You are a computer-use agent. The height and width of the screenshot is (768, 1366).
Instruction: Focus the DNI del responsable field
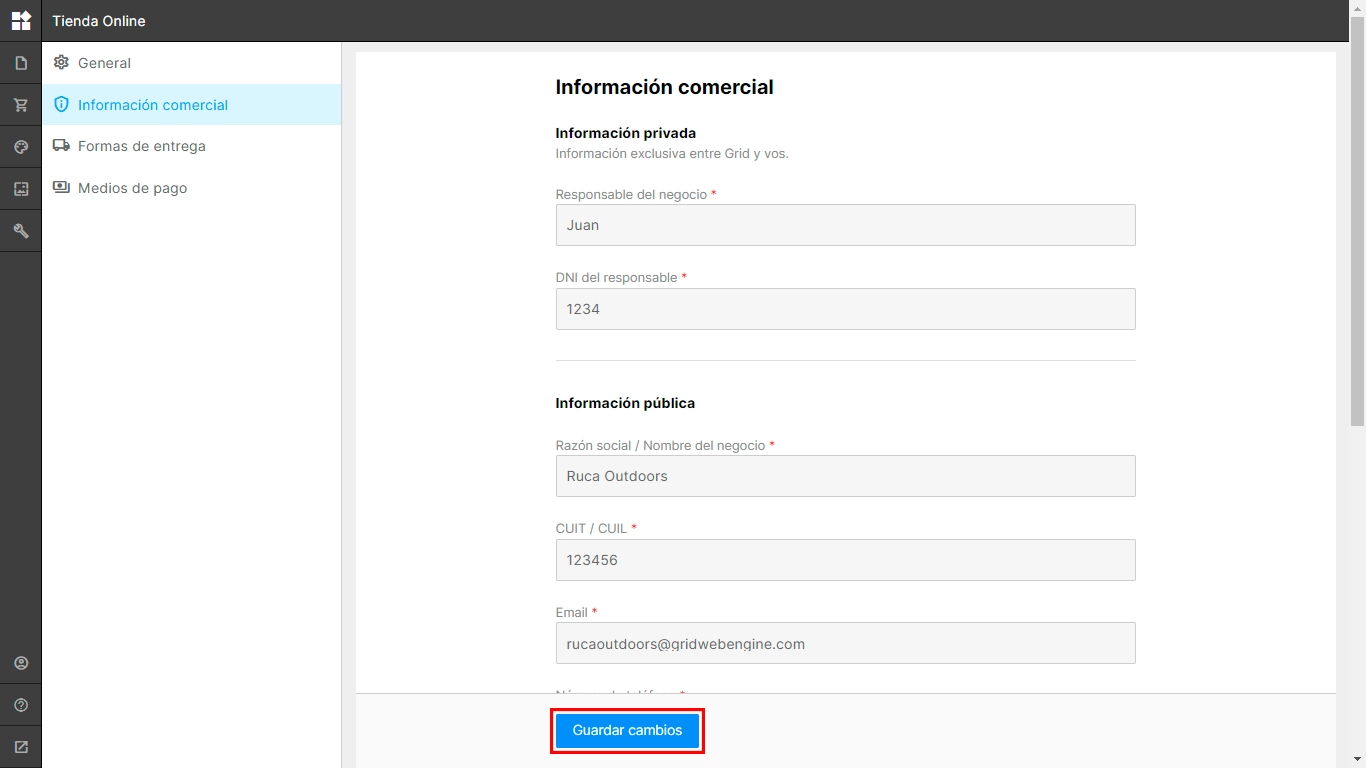coord(845,309)
